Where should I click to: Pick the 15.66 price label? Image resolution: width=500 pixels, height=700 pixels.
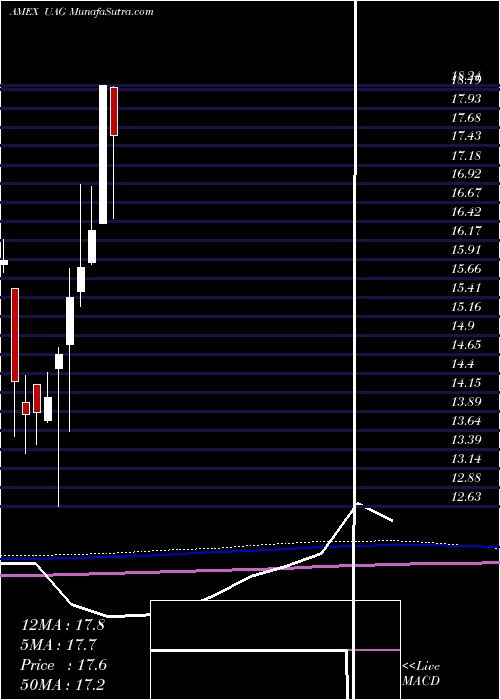(466, 269)
